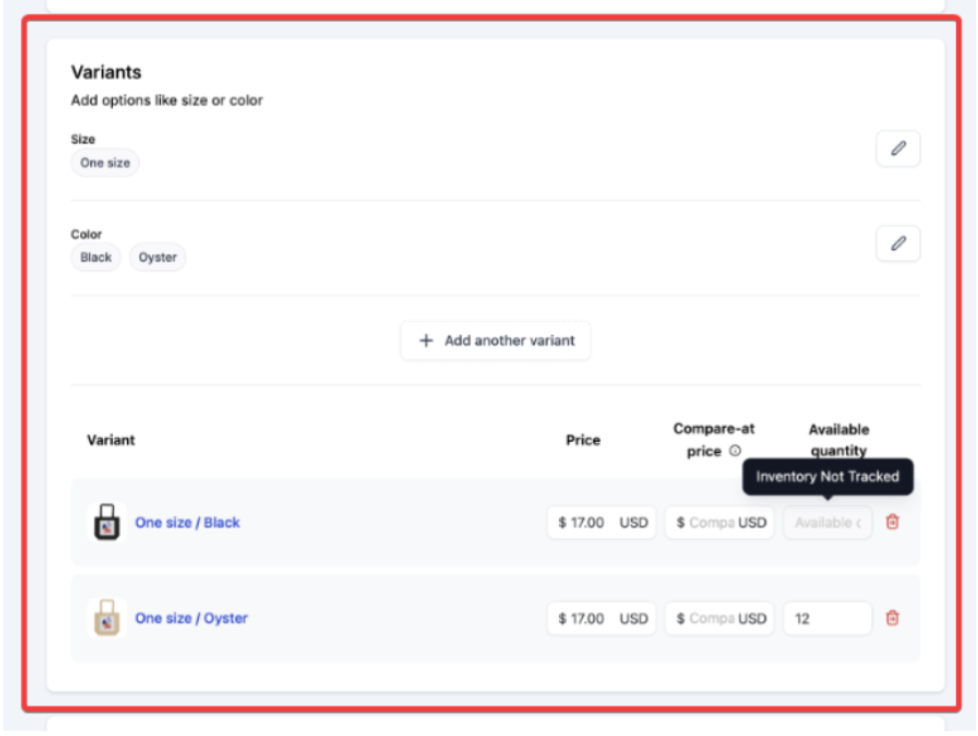Click the Black variant's available quantity field

(x=827, y=523)
